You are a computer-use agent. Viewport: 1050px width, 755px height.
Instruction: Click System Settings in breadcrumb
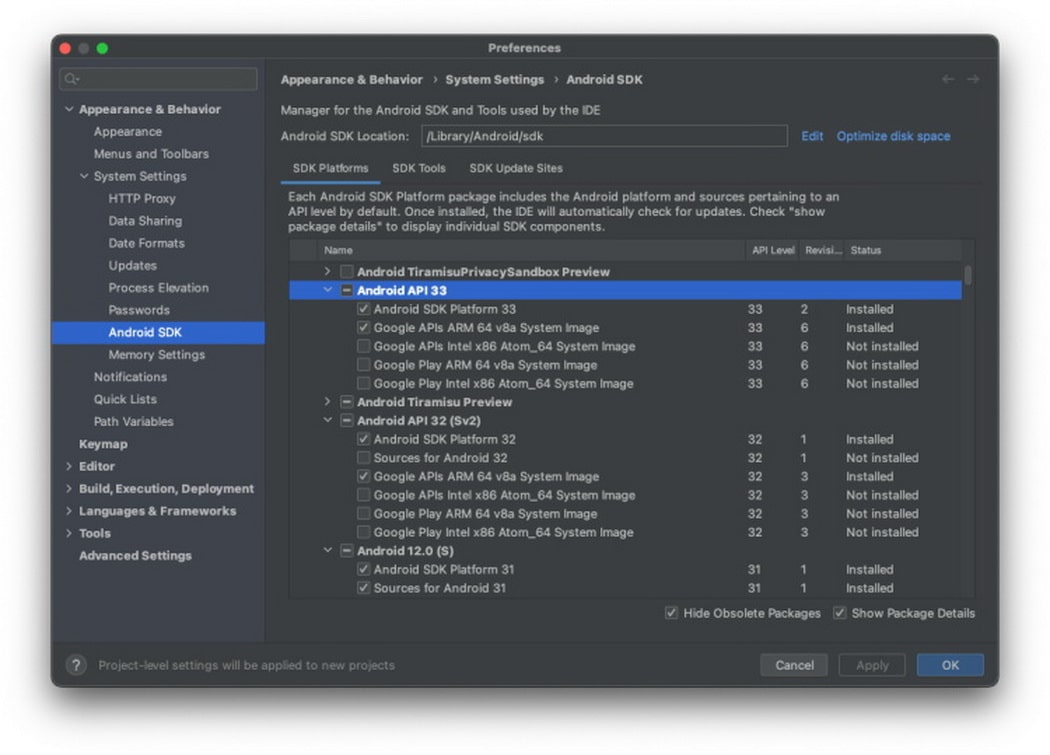click(494, 79)
